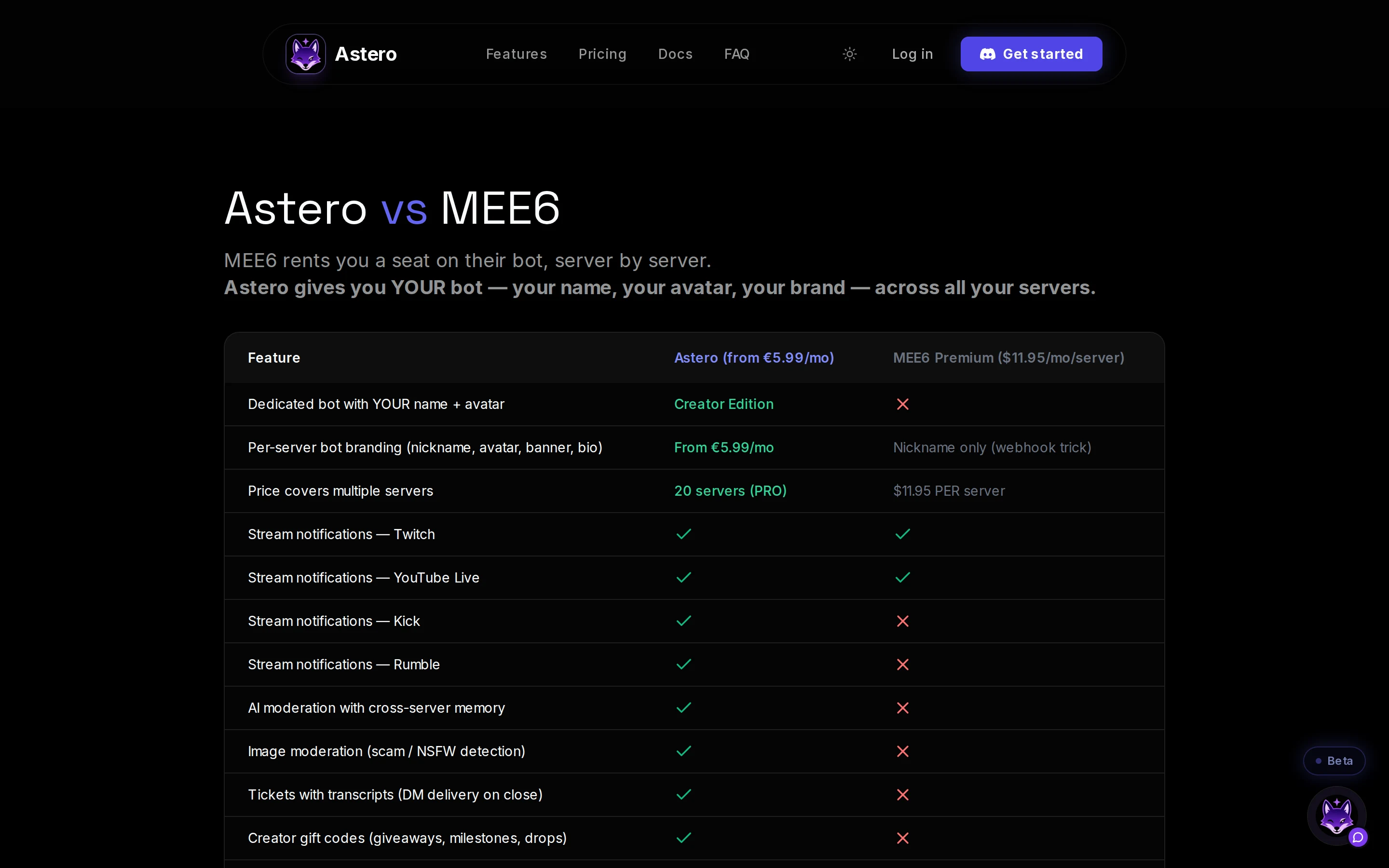The image size is (1389, 868).
Task: Open the Docs nav link
Action: pyautogui.click(x=675, y=54)
